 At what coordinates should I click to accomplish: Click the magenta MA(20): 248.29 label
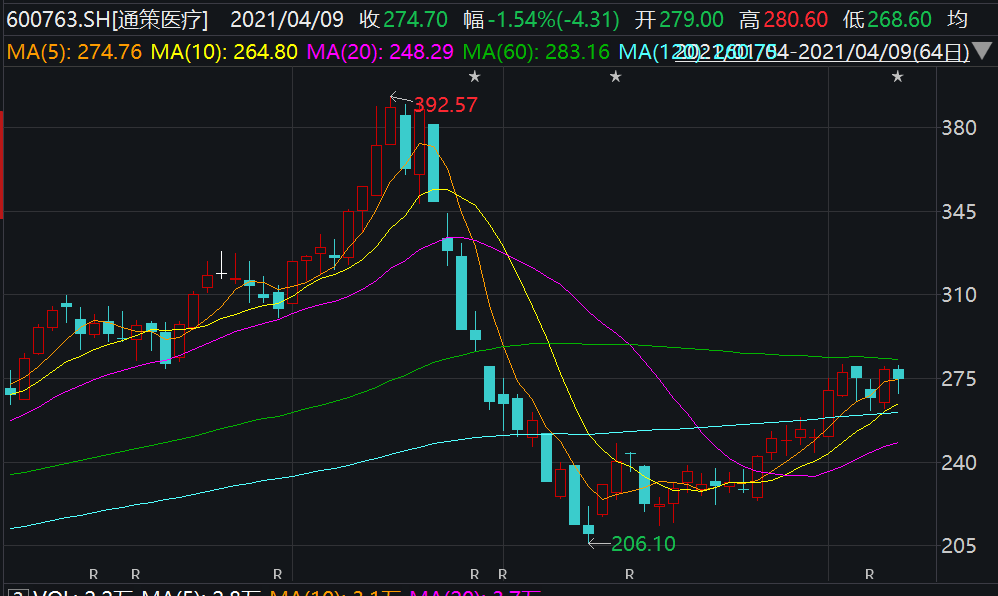point(380,52)
